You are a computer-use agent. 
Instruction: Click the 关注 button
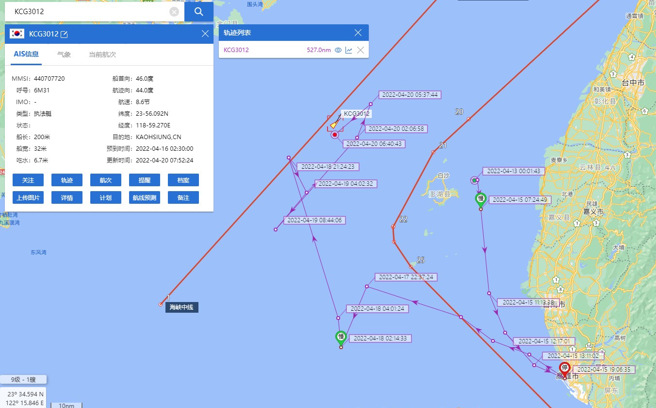click(x=28, y=180)
